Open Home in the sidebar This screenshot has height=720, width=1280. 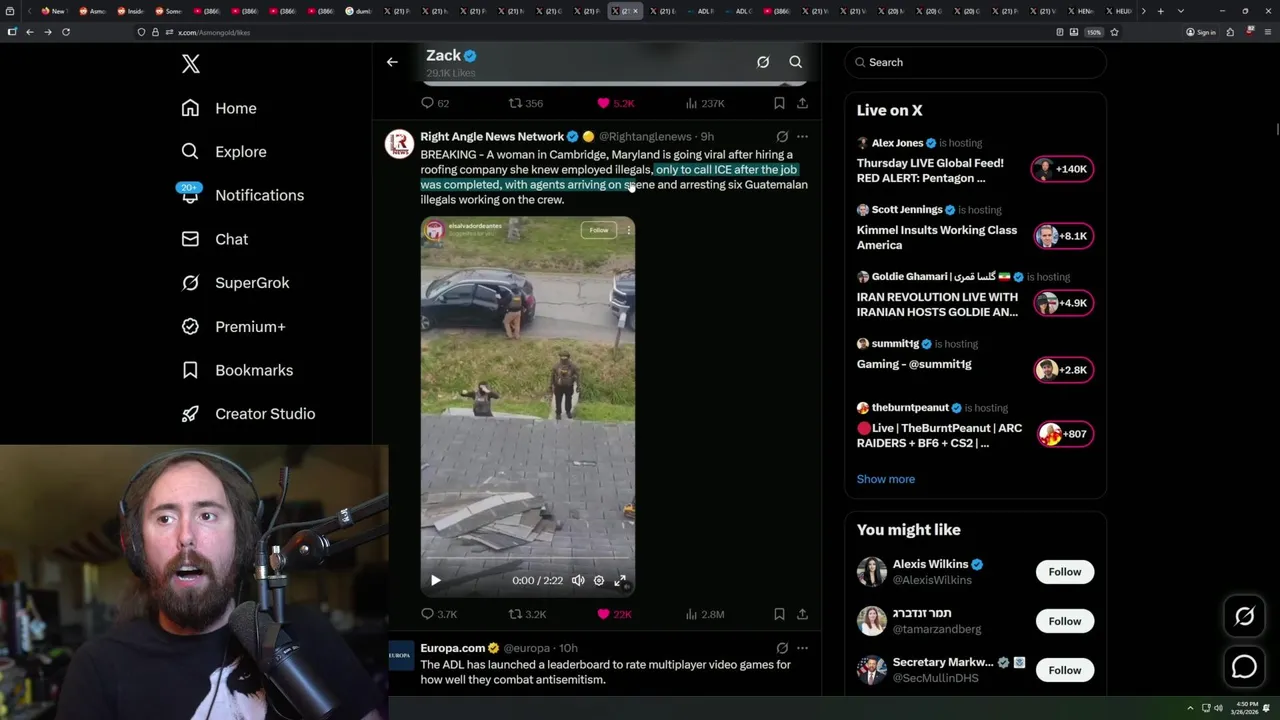coord(219,108)
